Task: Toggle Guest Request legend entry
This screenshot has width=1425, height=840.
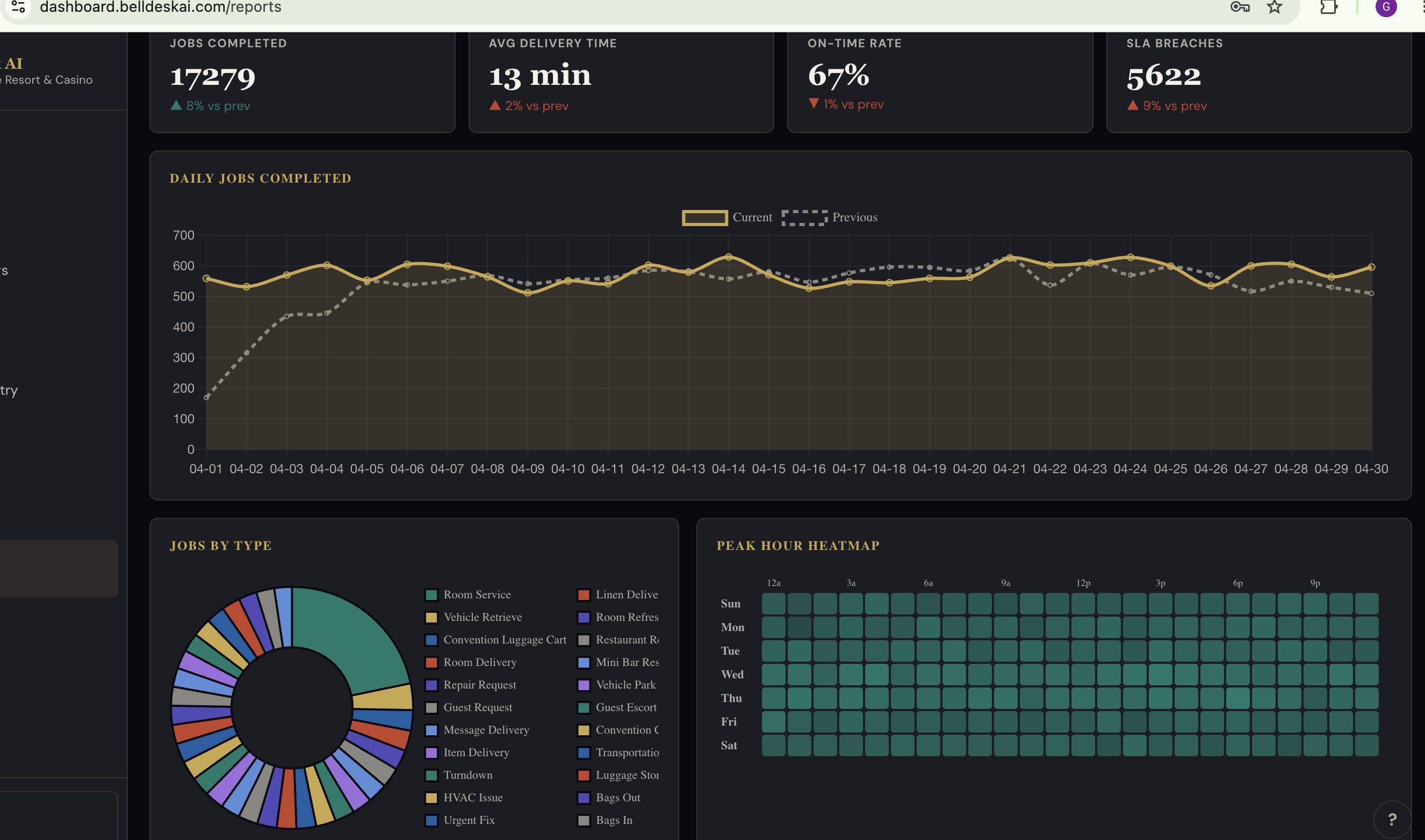Action: pyautogui.click(x=468, y=707)
